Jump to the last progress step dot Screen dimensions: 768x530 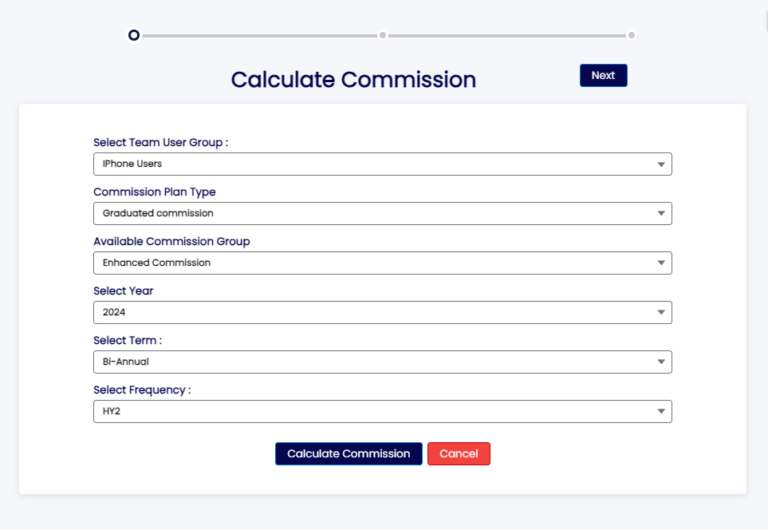point(631,35)
